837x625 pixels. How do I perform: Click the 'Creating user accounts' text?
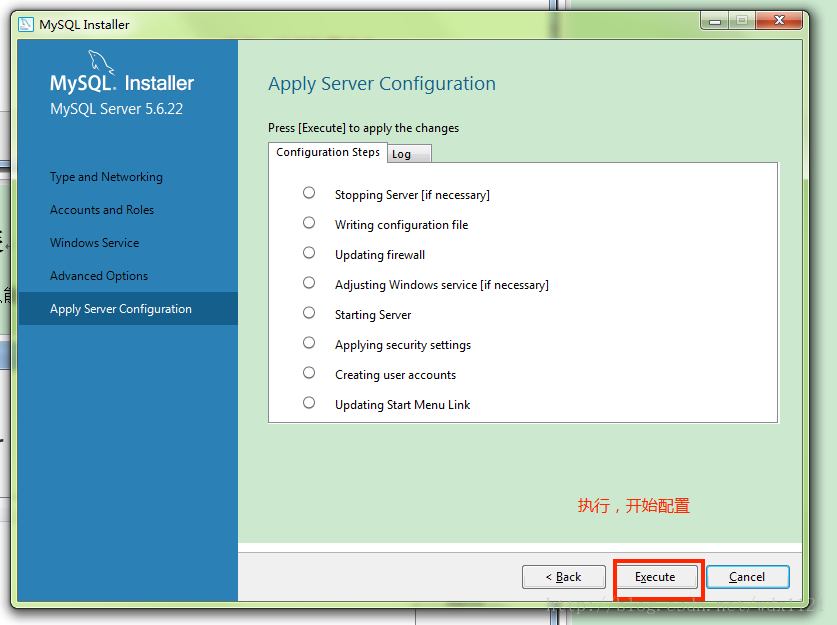[396, 375]
